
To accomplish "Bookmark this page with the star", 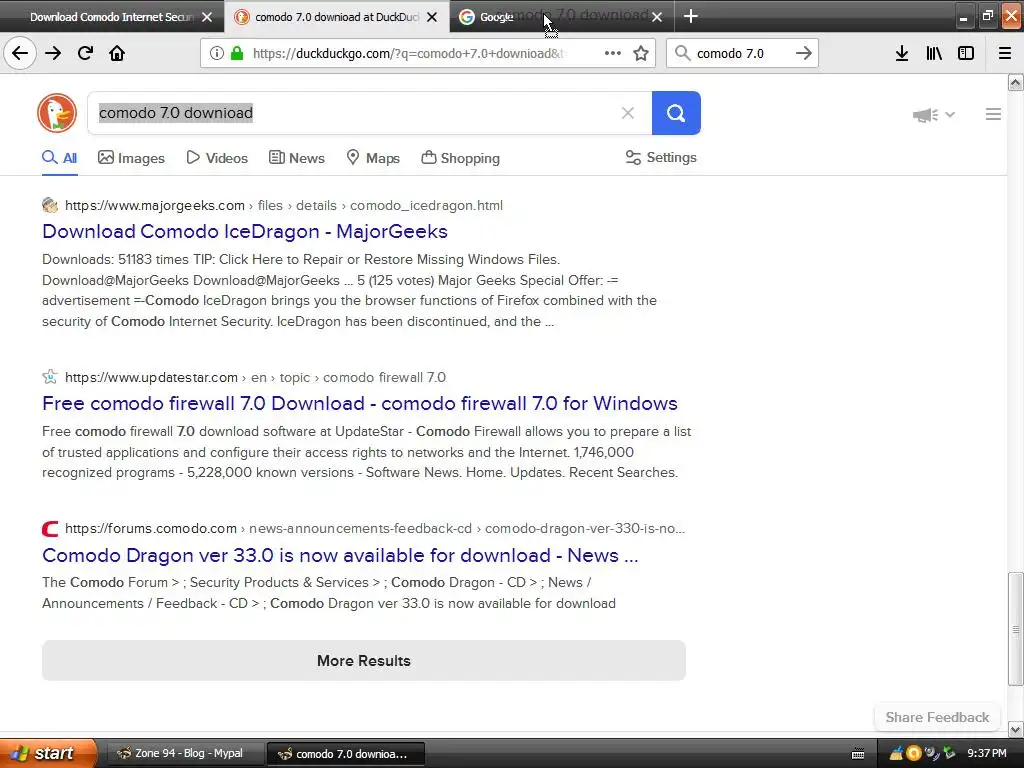I will 641,53.
